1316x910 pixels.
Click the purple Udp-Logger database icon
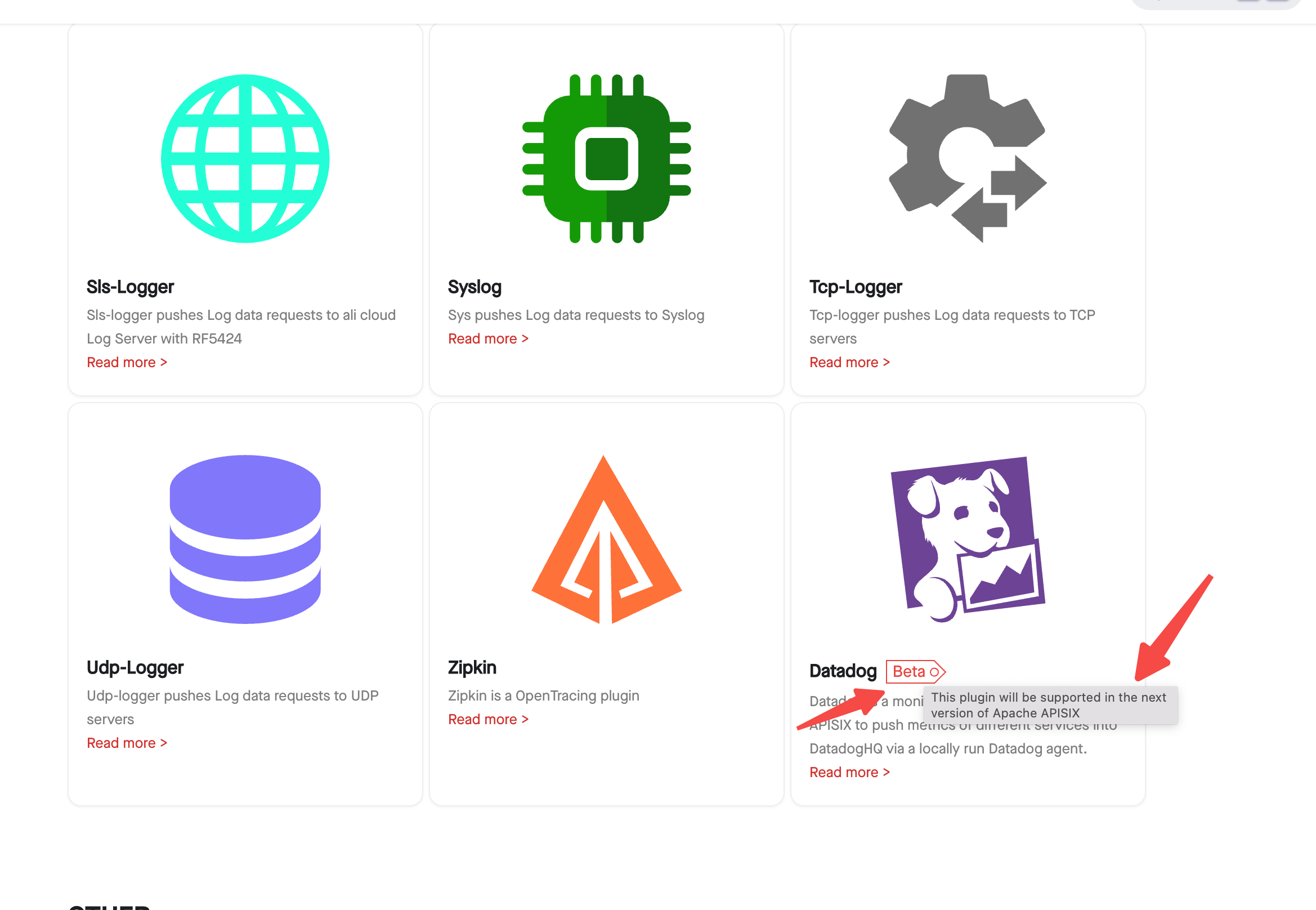(245, 539)
